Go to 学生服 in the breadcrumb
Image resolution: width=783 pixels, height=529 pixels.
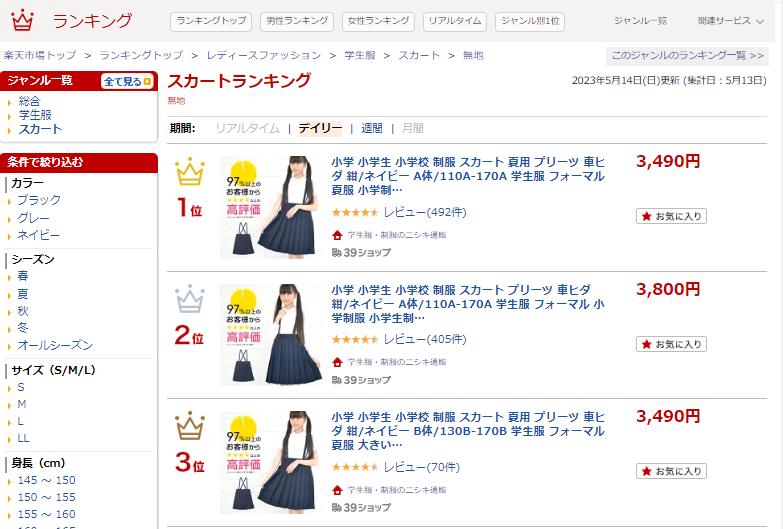tap(360, 55)
